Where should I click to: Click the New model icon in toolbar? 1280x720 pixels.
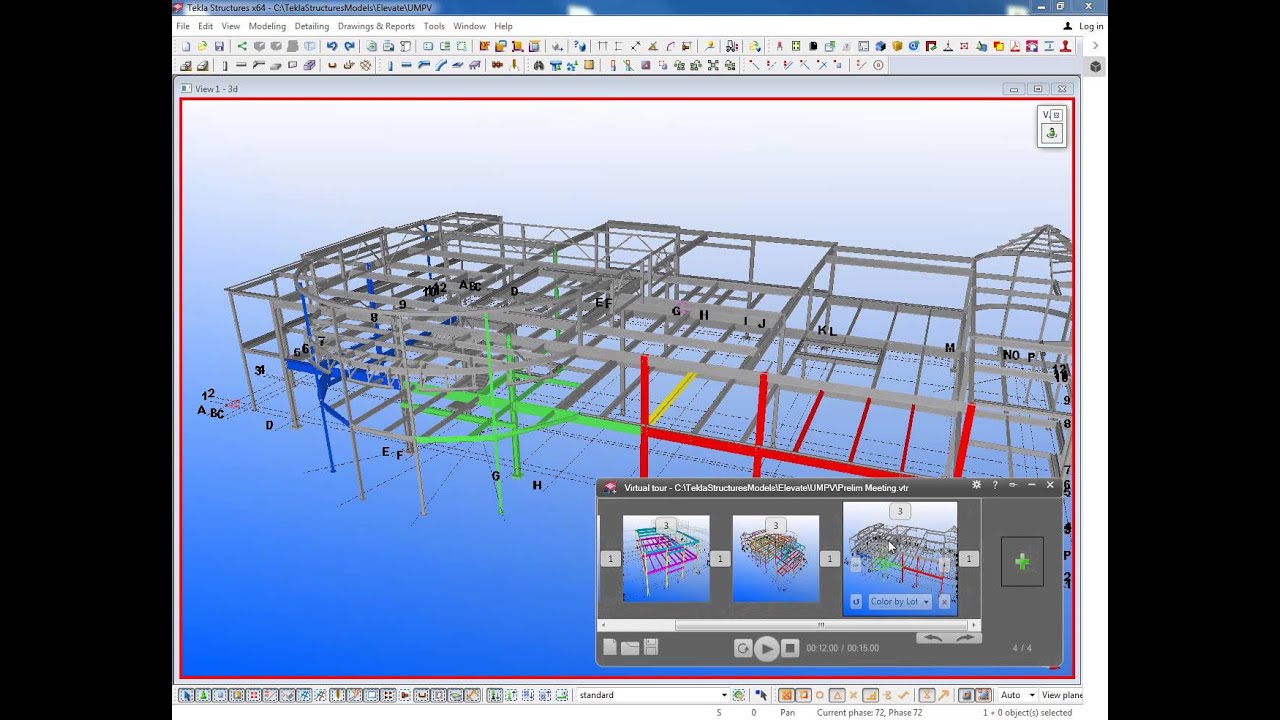186,46
